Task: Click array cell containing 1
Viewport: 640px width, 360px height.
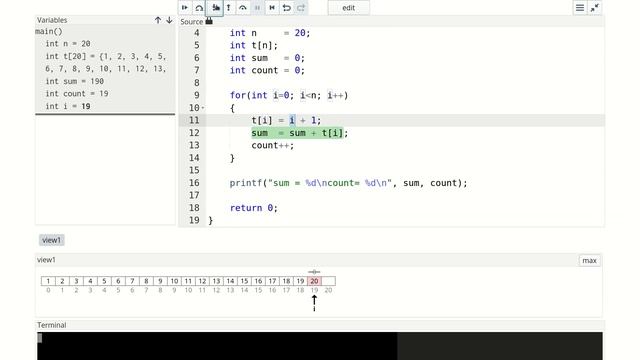Action: point(48,281)
